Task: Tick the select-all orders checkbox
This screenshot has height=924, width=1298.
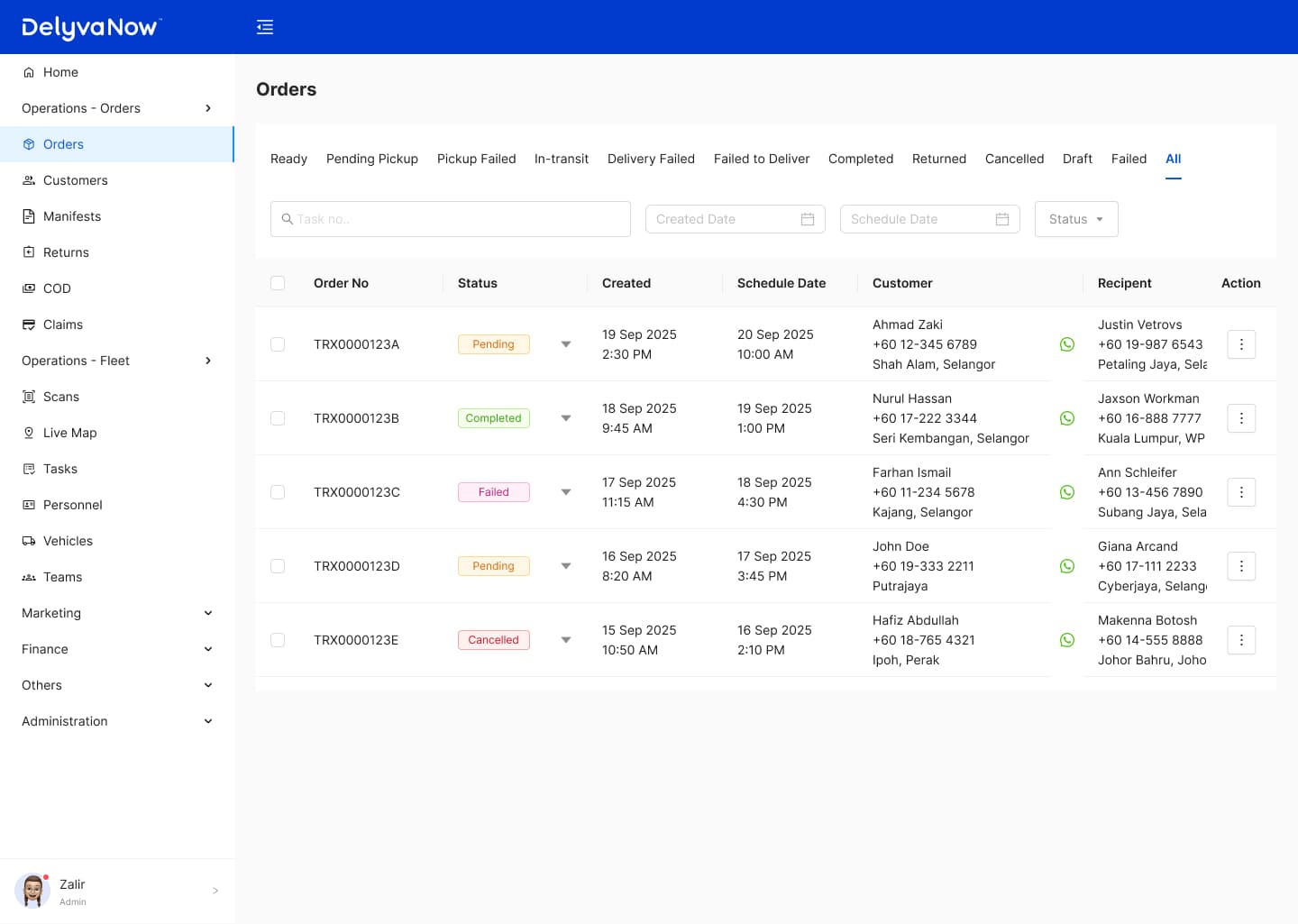Action: (278, 283)
